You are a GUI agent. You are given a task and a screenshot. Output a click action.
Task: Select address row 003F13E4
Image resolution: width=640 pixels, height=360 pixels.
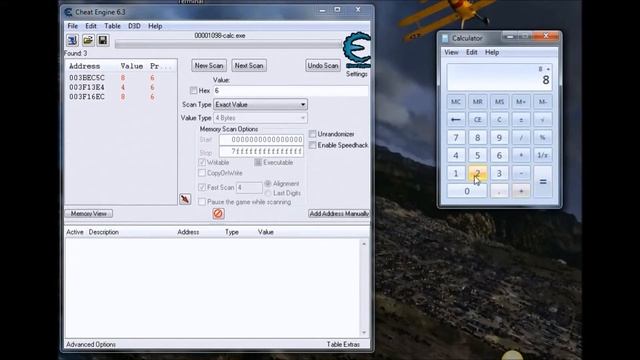[x=121, y=87]
